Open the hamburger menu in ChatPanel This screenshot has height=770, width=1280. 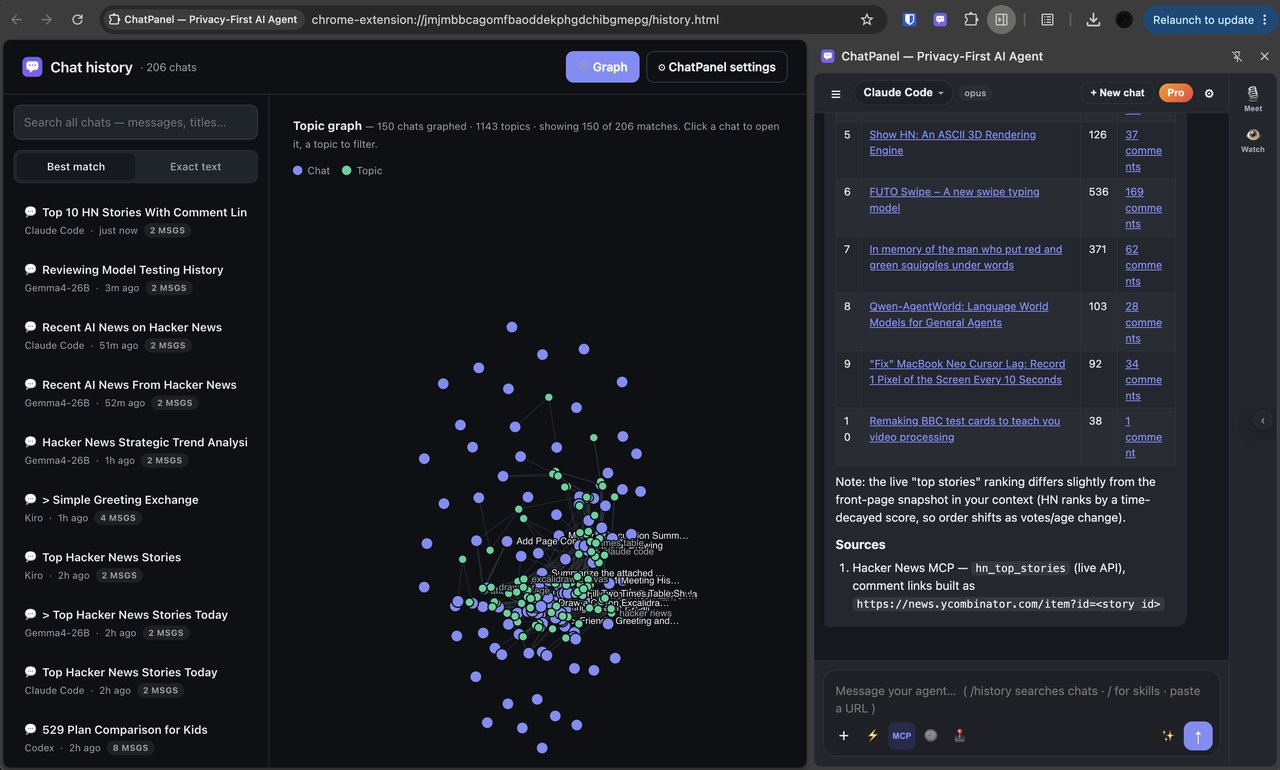point(836,93)
